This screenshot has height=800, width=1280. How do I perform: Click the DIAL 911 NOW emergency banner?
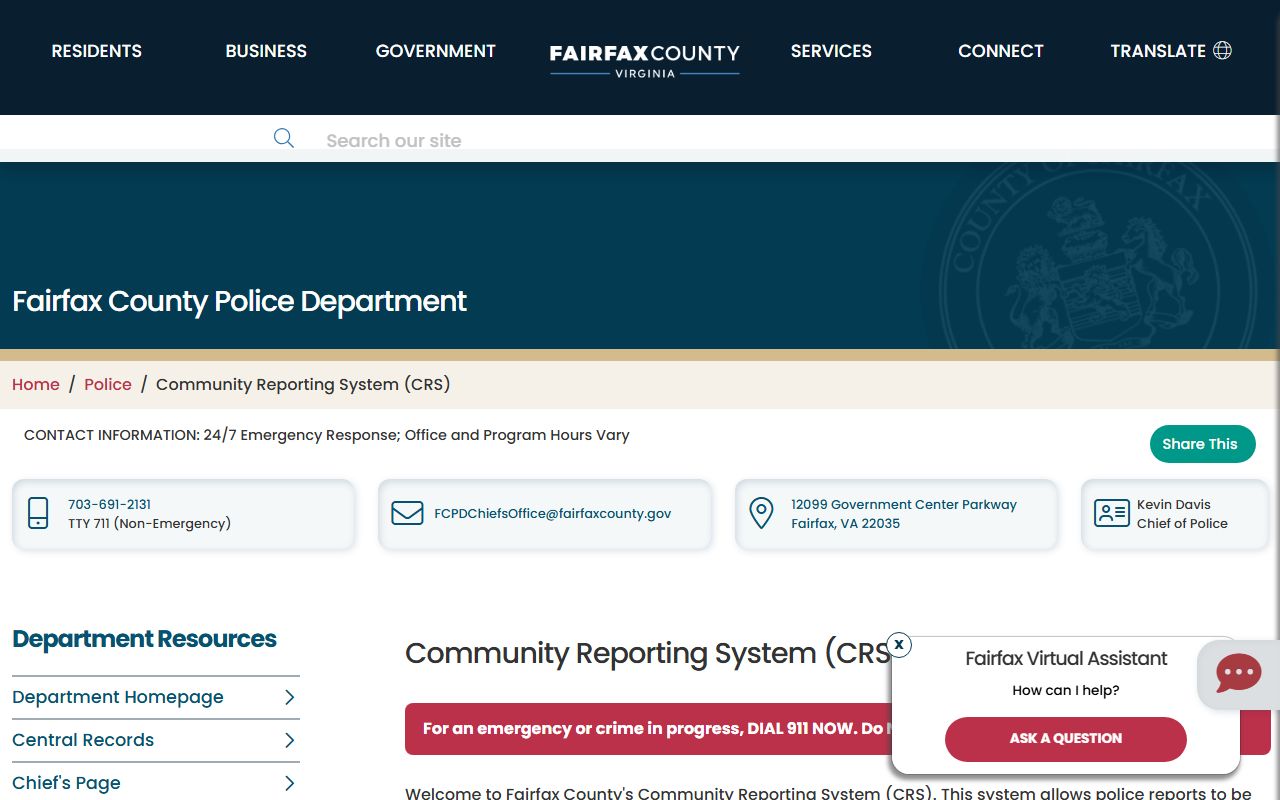click(648, 729)
